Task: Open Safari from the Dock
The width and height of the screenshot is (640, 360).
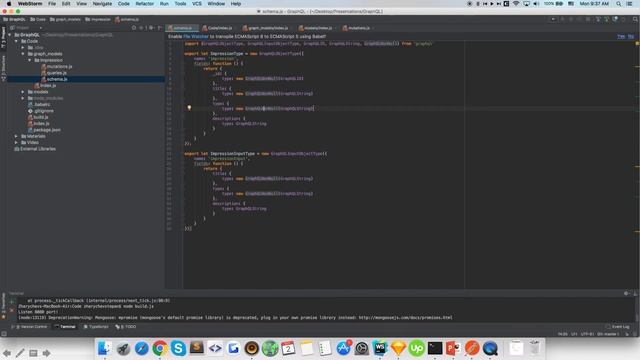Action: [x=141, y=348]
